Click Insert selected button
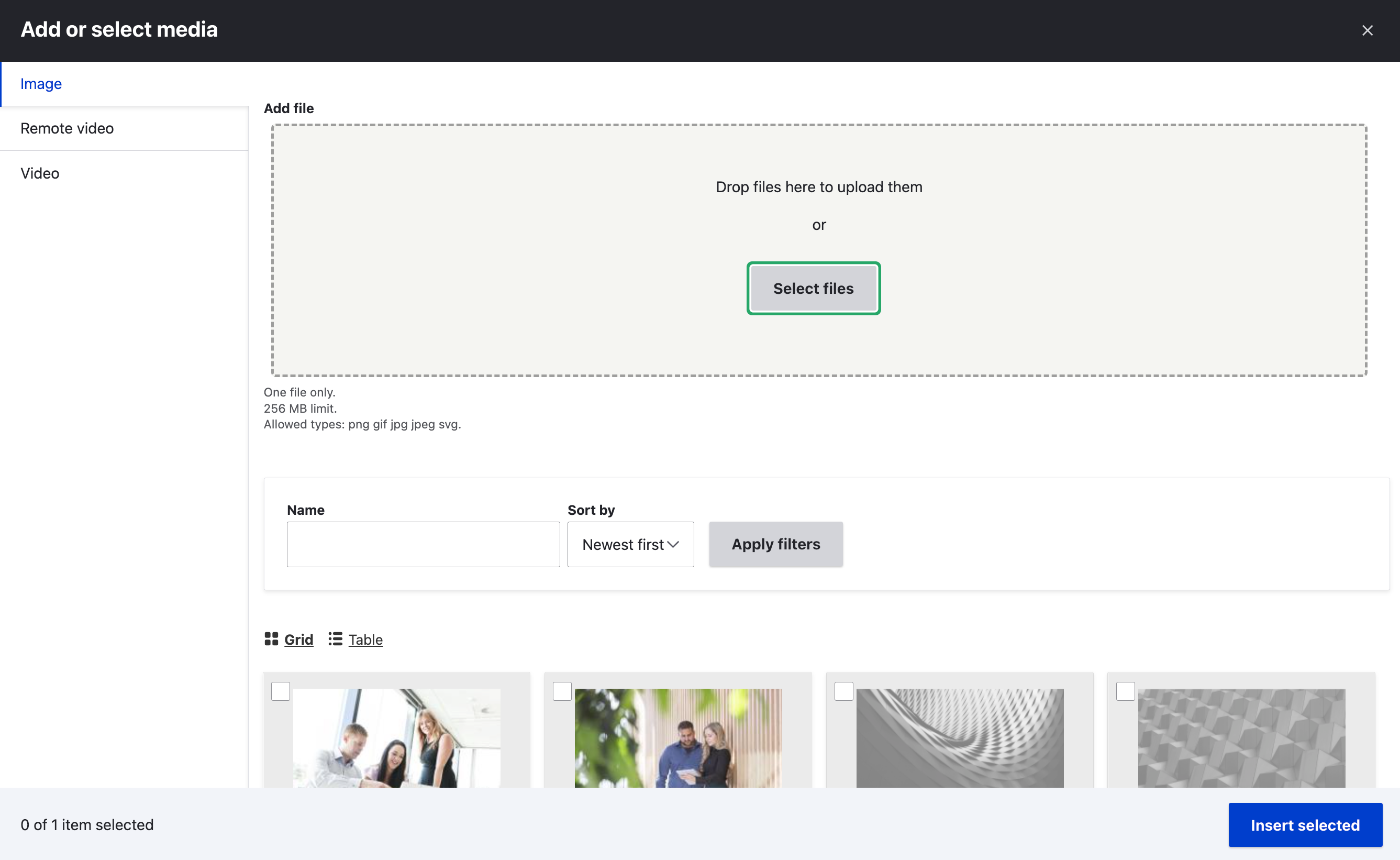1400x860 pixels. point(1305,825)
